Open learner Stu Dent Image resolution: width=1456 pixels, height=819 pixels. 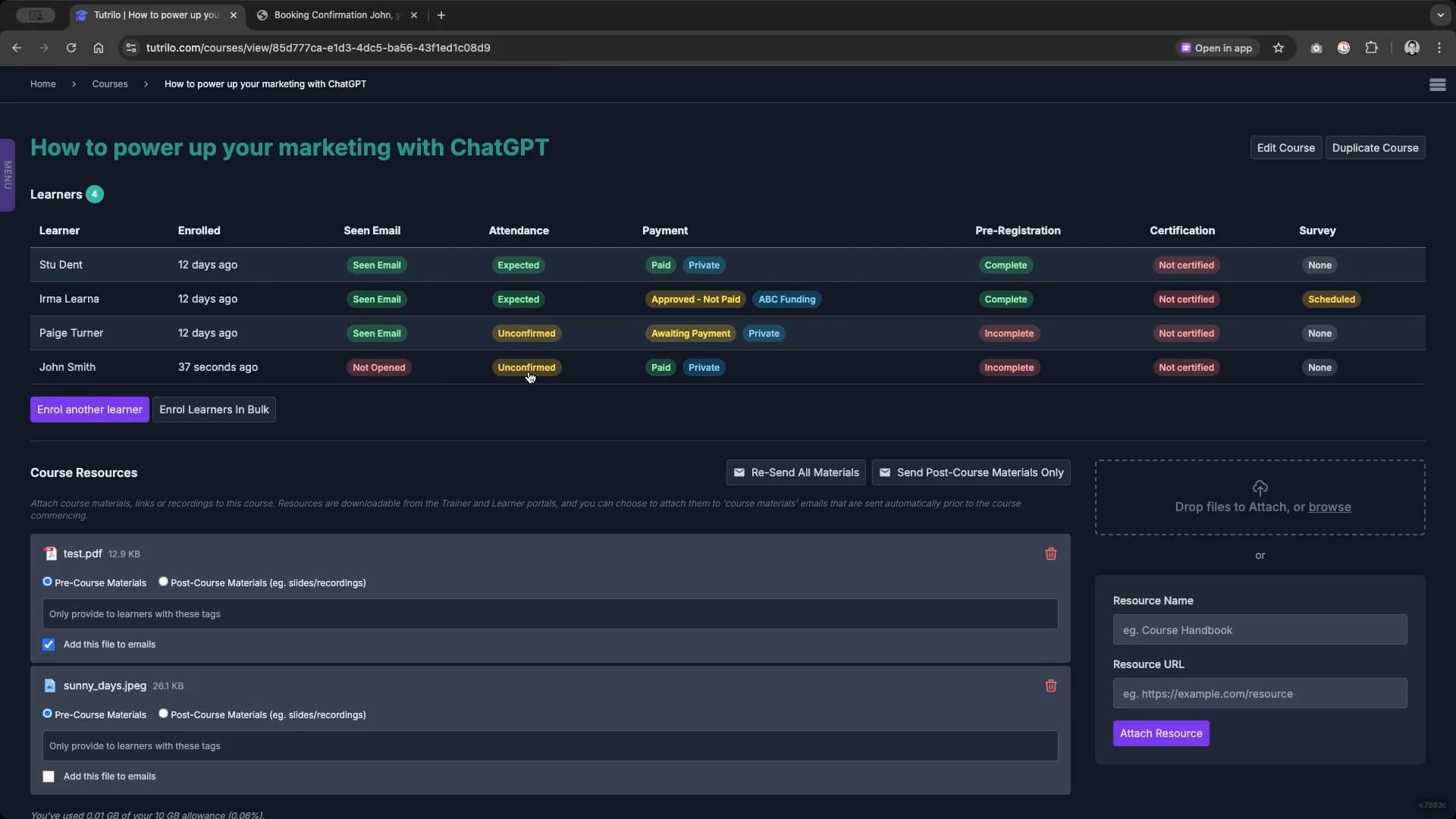[61, 265]
